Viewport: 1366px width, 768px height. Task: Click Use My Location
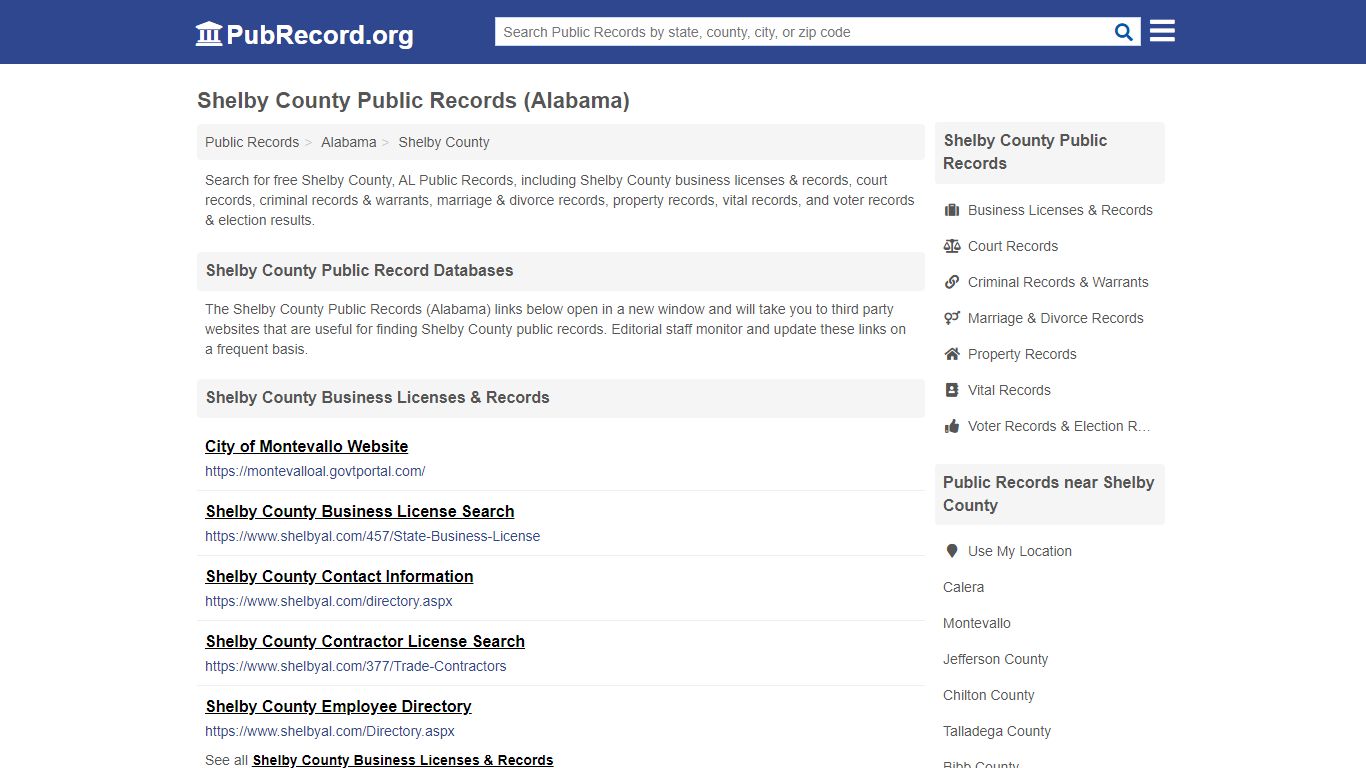pyautogui.click(x=1020, y=551)
